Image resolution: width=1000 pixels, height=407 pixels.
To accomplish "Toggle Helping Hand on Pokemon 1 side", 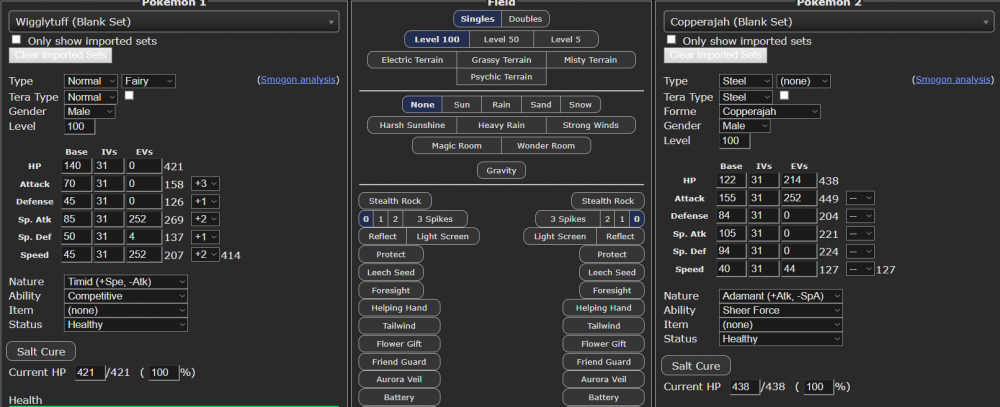I will coord(399,308).
